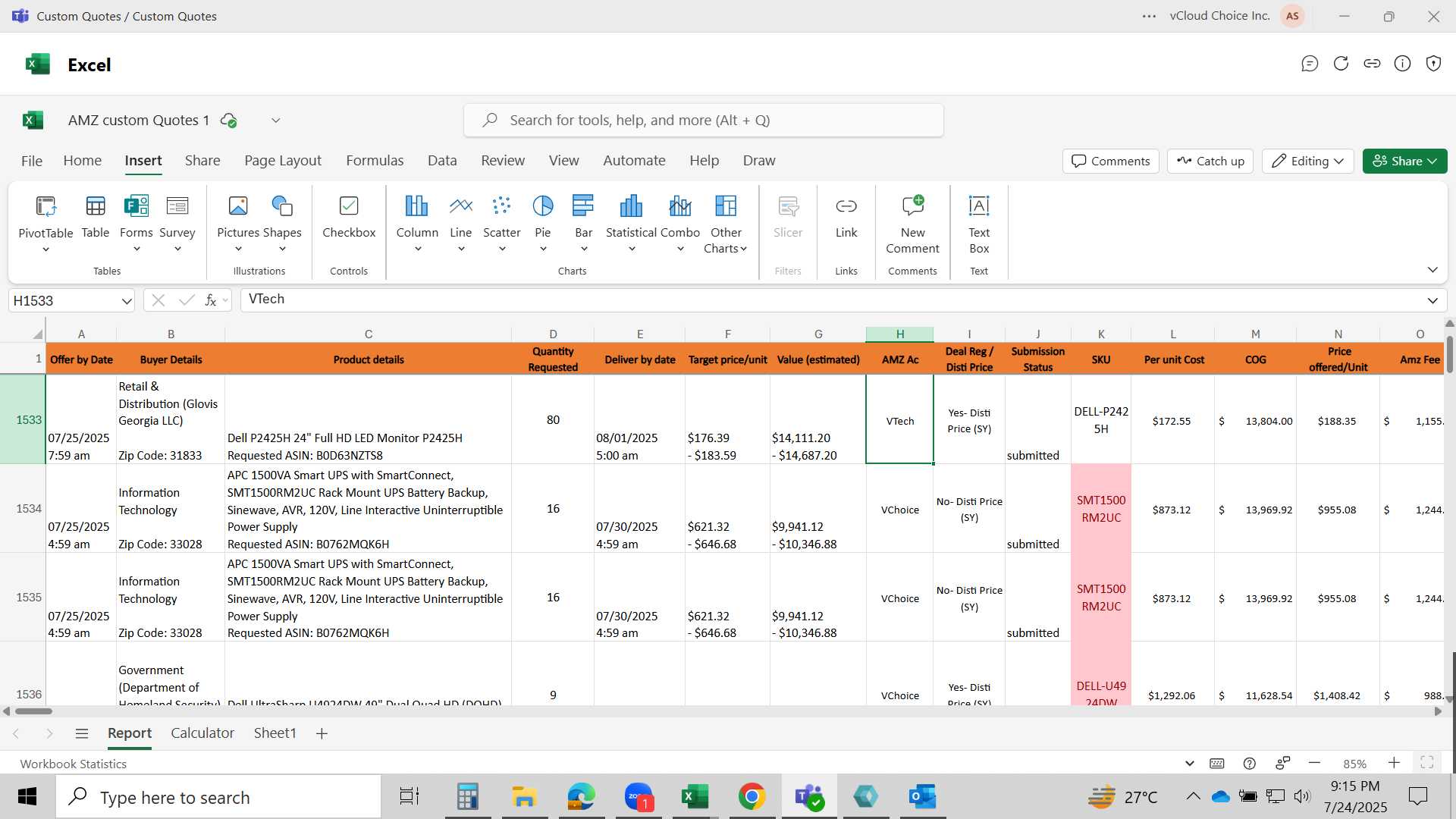Insert a PivotTable from the ribbon
The width and height of the screenshot is (1456, 819).
[45, 216]
